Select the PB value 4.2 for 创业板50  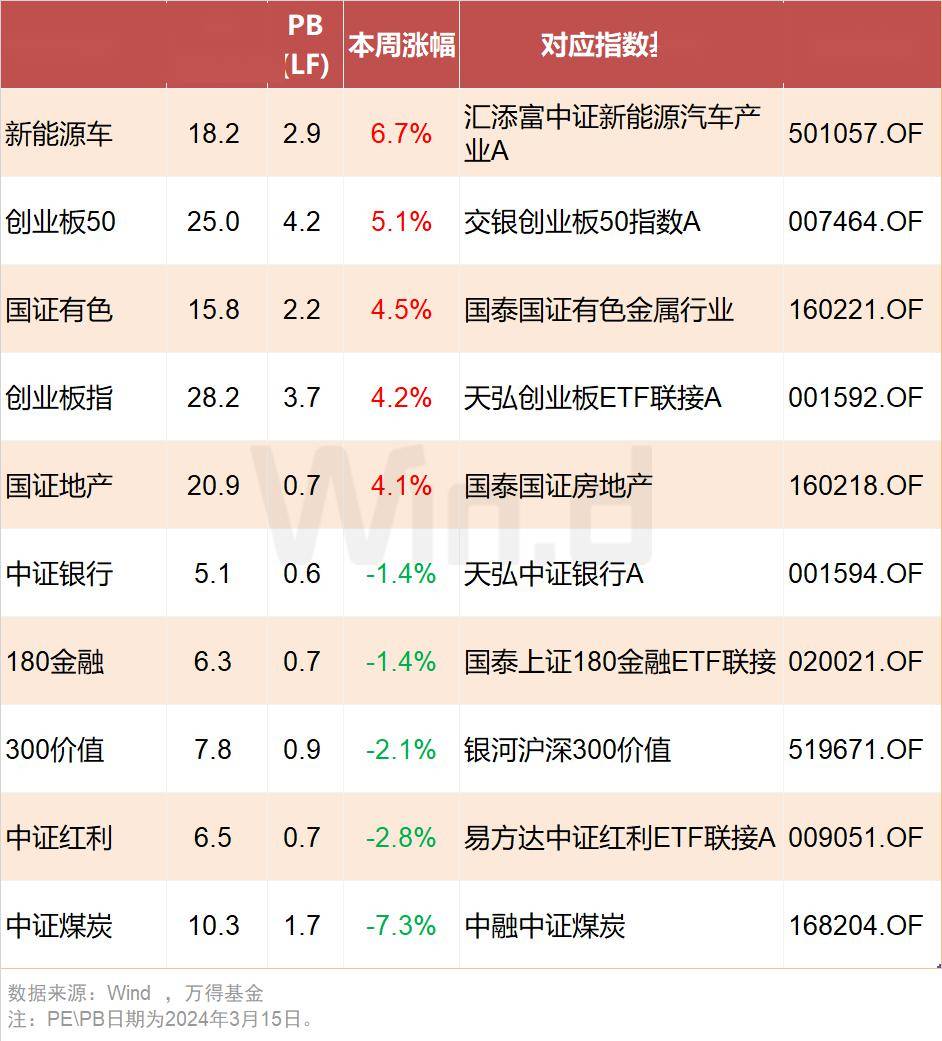305,222
